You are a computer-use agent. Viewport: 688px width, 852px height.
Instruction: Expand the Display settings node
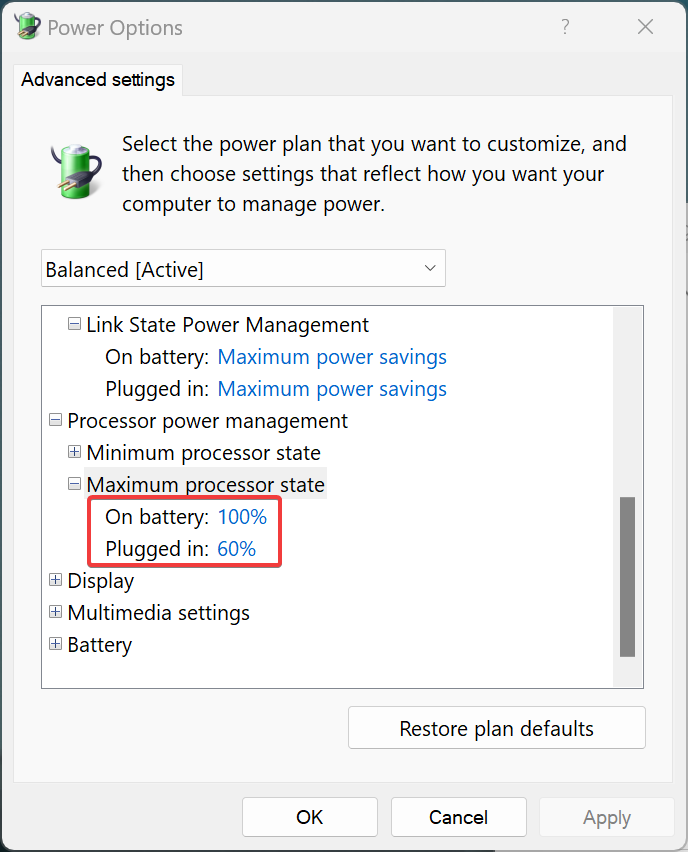(x=55, y=580)
